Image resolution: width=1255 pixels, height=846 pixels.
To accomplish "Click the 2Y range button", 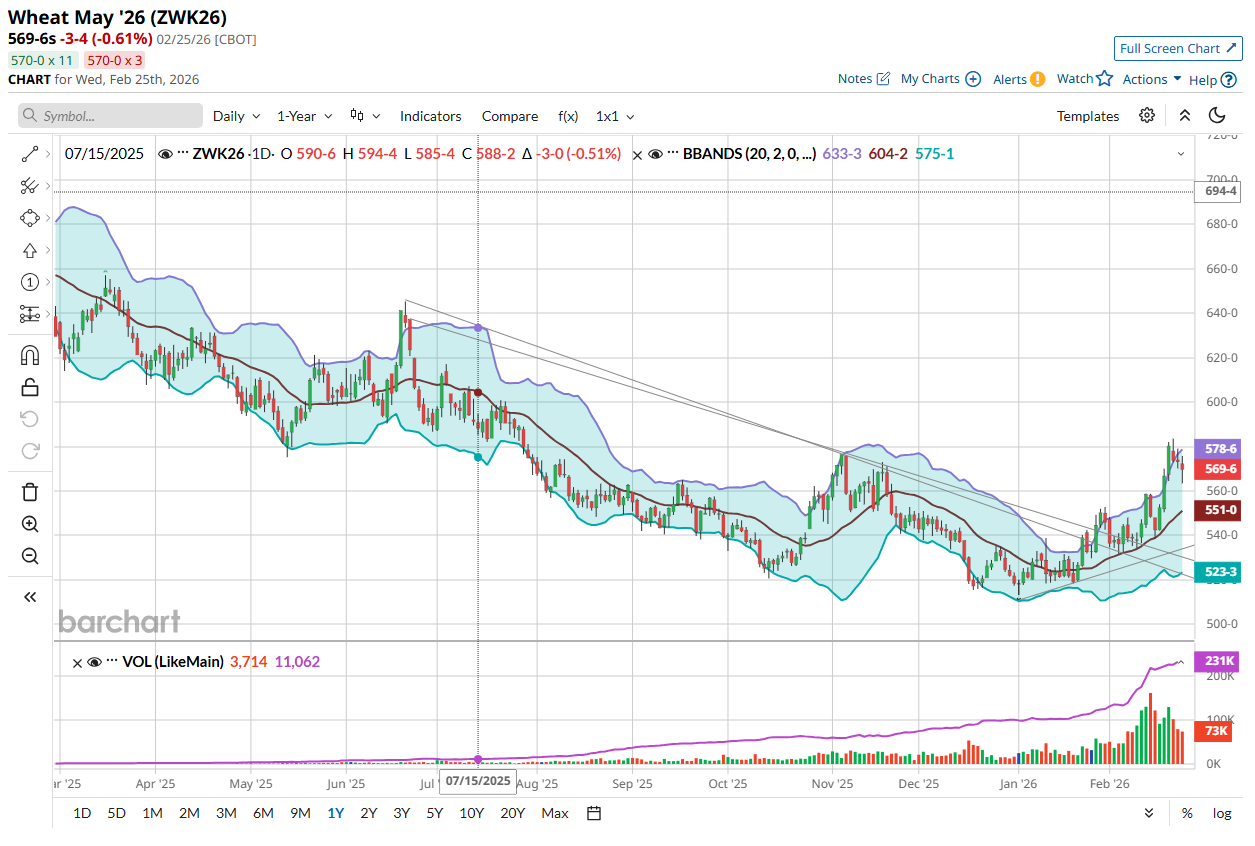I will pos(369,813).
